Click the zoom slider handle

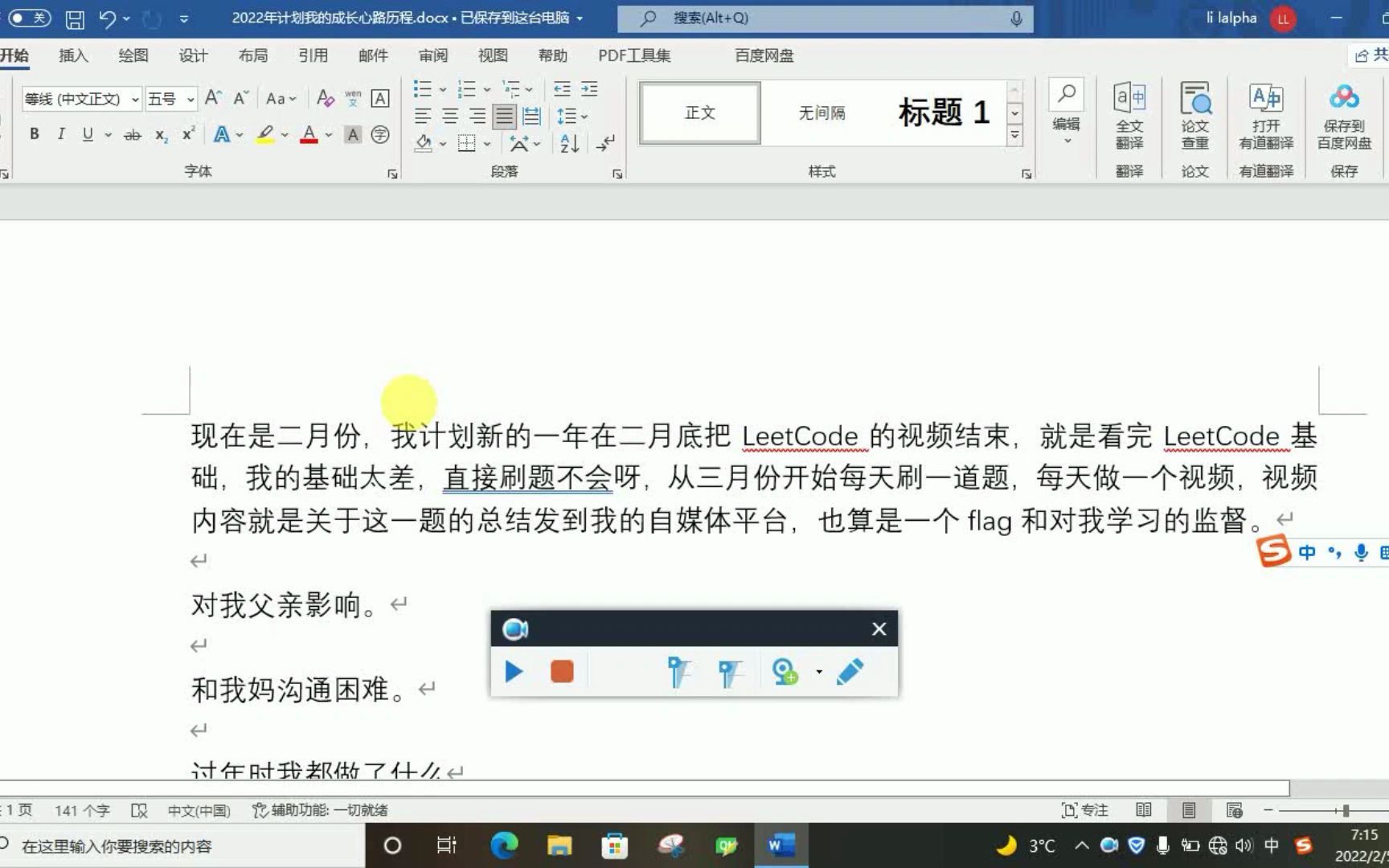[x=1346, y=810]
